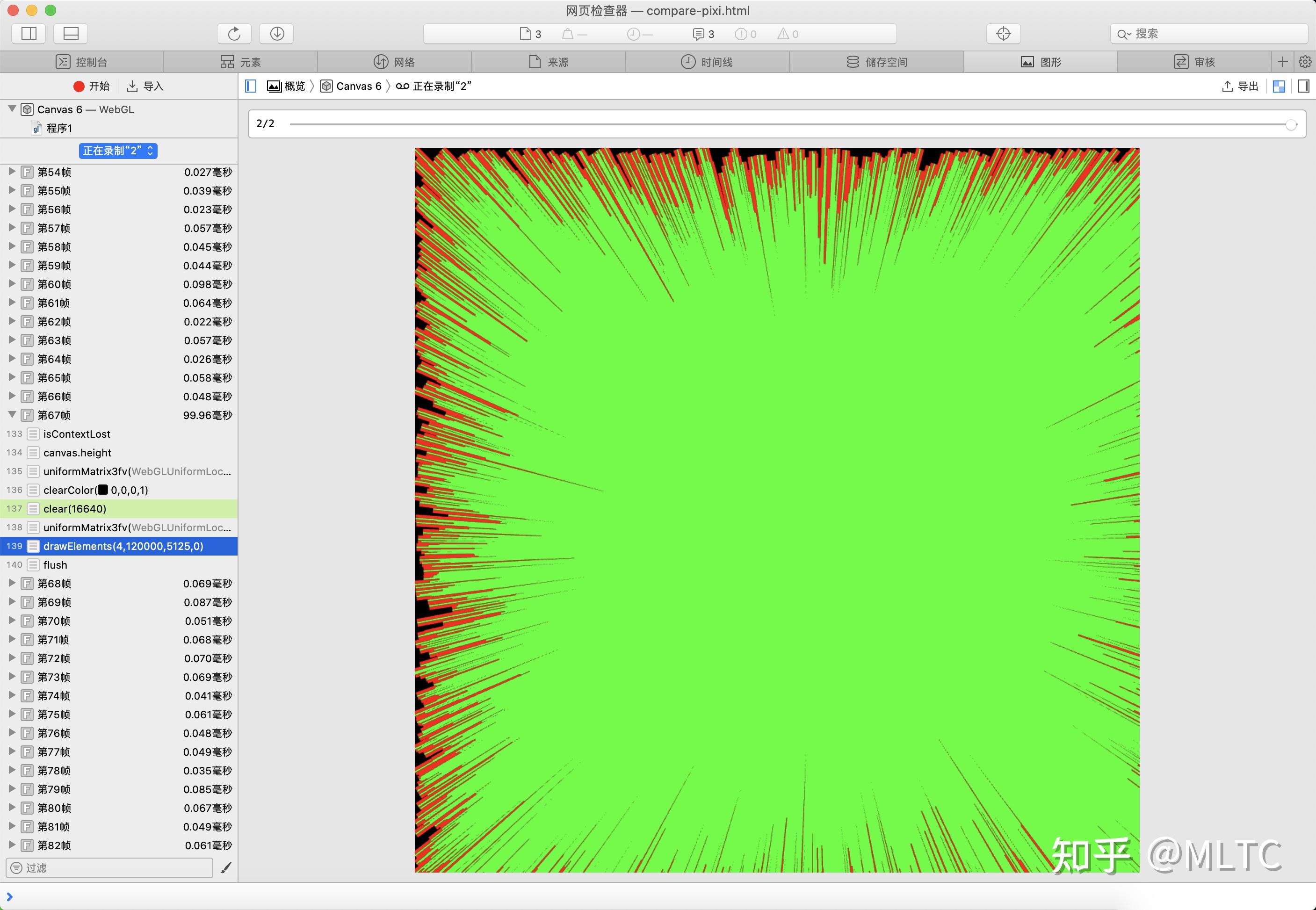Screen dimensions: 1316x910
Task: Click the reload page icon
Action: [x=234, y=34]
